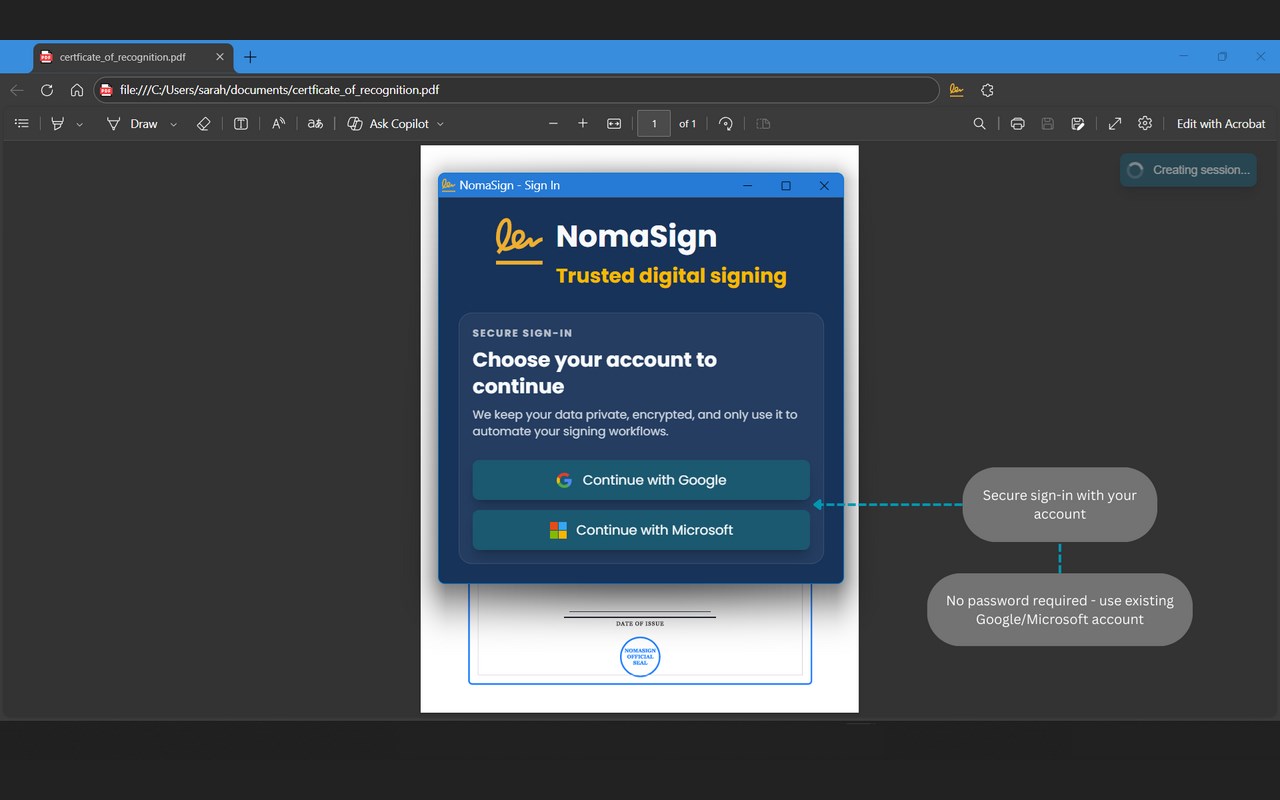Open the PDF table of contents panel
1280x800 pixels.
[x=22, y=124]
